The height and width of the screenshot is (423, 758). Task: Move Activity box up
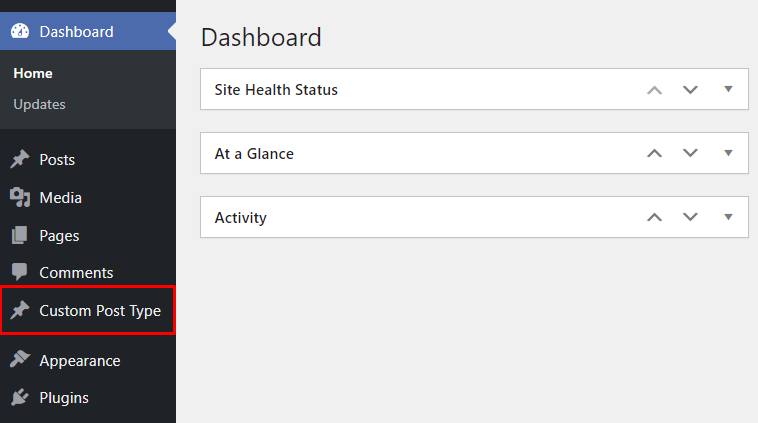pos(655,217)
